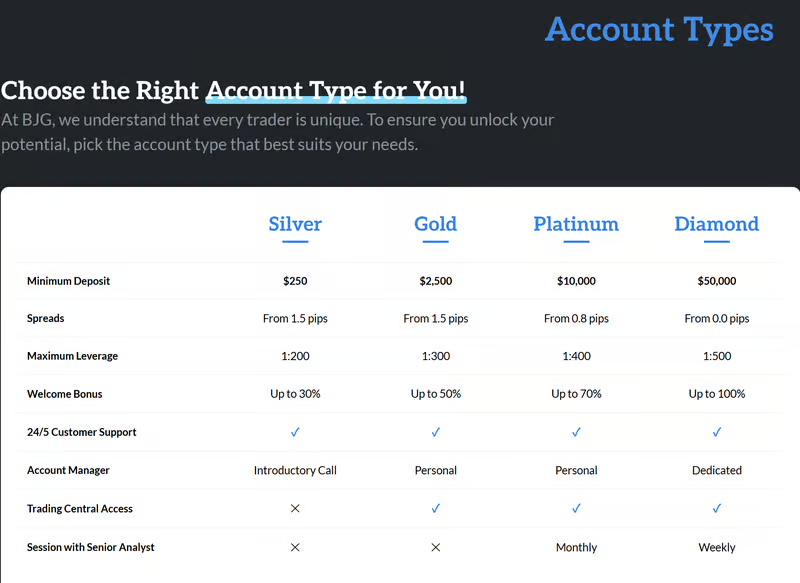
Task: Click the Silver Trading Central Access cross
Action: (x=295, y=509)
